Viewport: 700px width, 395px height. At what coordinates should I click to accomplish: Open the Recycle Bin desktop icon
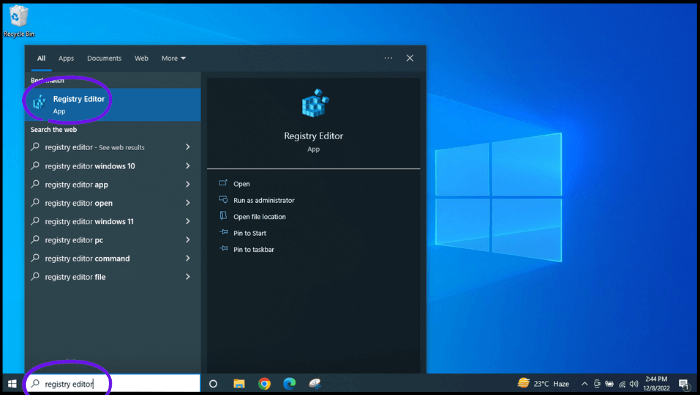[x=18, y=21]
